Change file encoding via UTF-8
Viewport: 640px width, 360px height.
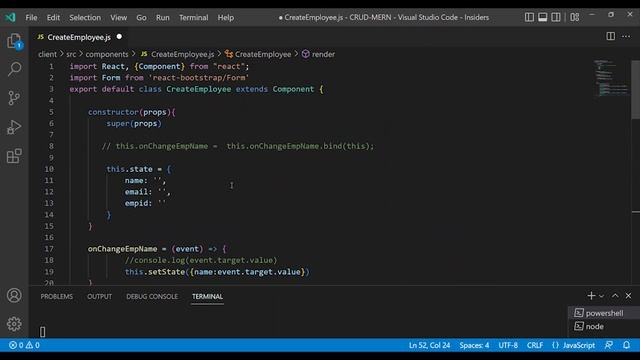508,345
